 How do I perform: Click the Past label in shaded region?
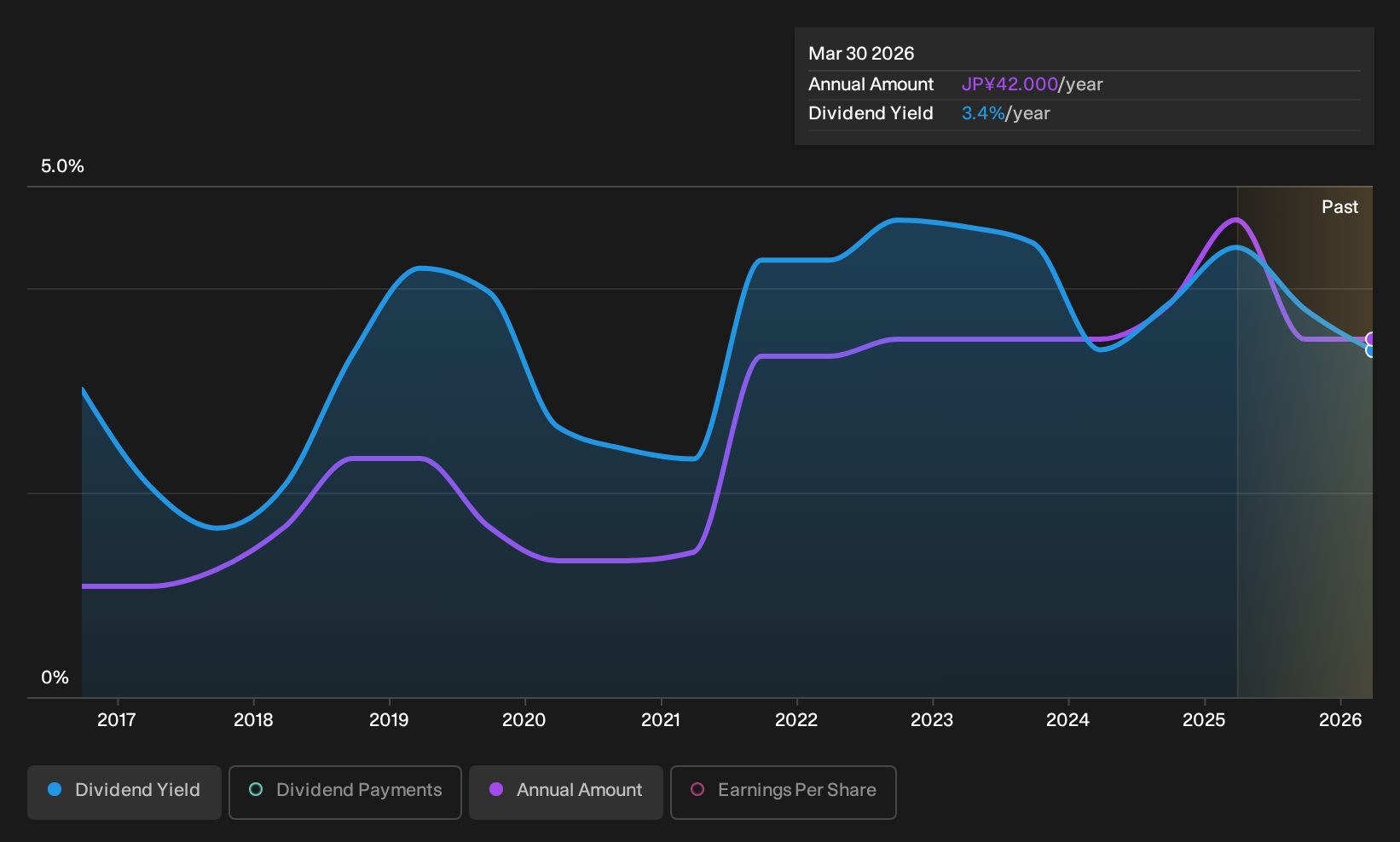[x=1339, y=207]
